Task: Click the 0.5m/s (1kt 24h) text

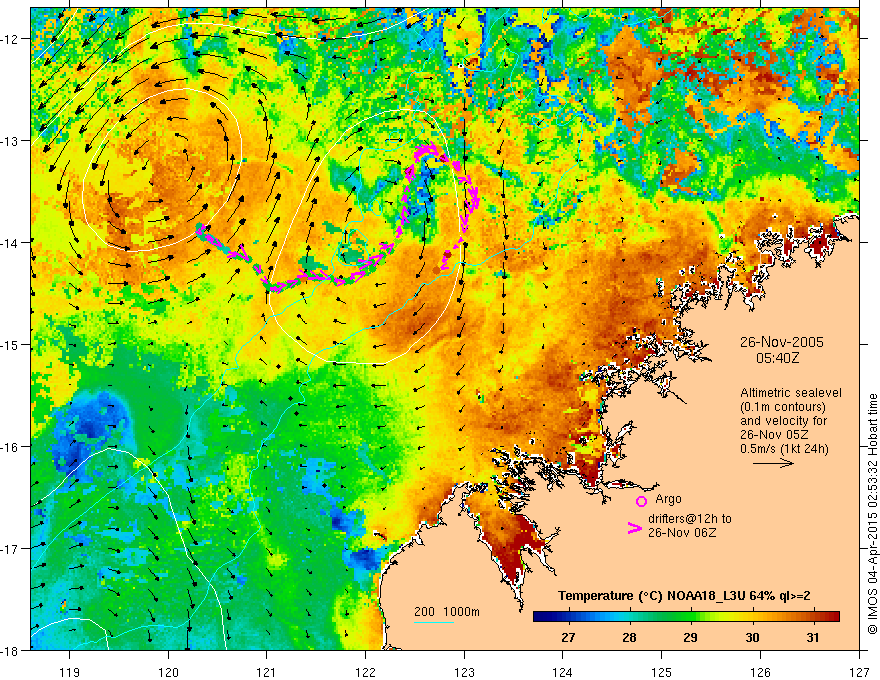Action: [x=784, y=449]
